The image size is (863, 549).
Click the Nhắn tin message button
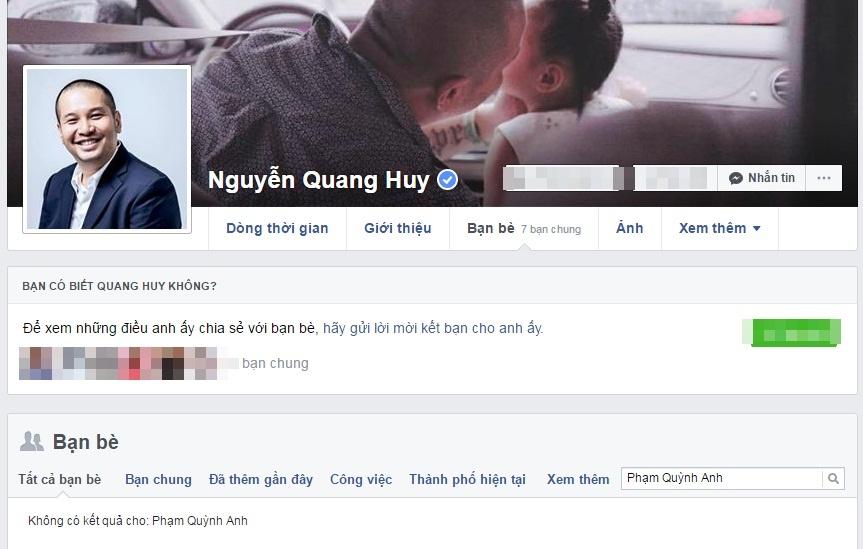coord(762,178)
